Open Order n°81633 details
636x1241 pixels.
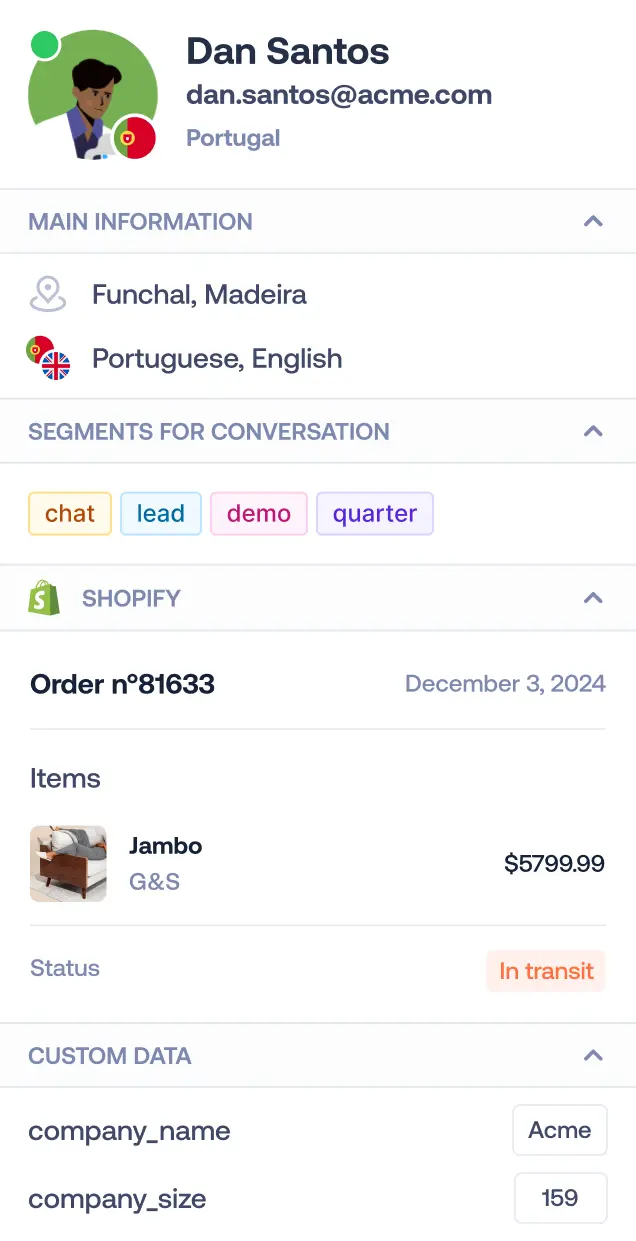(x=123, y=684)
